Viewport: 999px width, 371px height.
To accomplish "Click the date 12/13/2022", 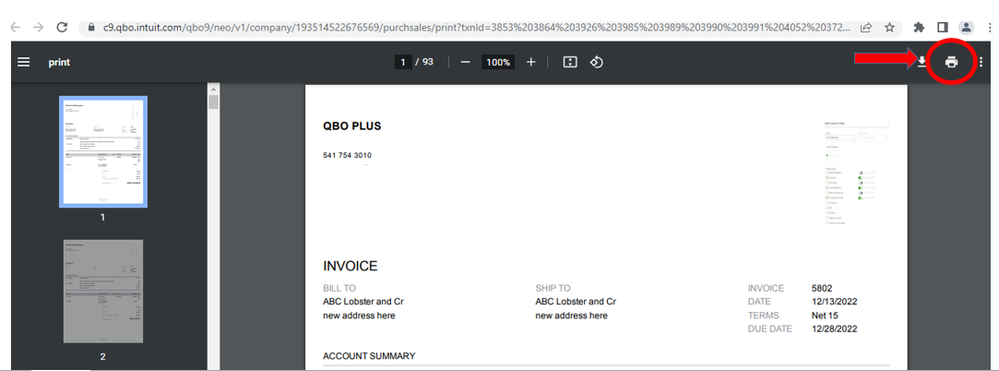I will 835,302.
